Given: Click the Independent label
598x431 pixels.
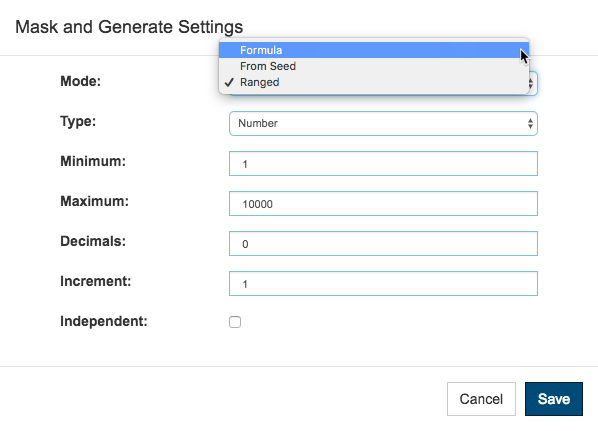Looking at the screenshot, I should click(104, 321).
